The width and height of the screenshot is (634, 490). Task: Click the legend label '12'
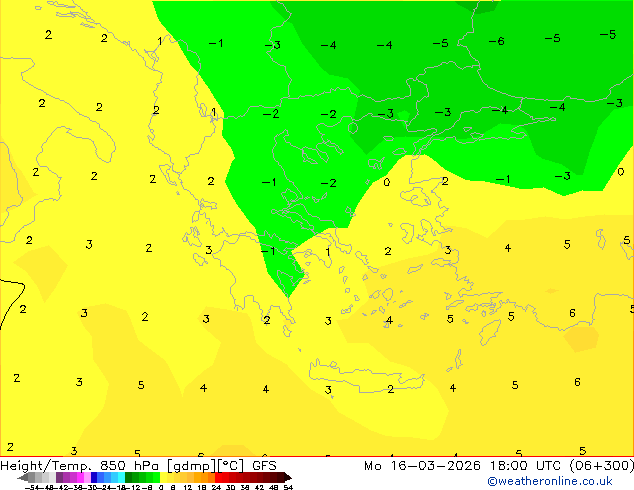pos(188,487)
